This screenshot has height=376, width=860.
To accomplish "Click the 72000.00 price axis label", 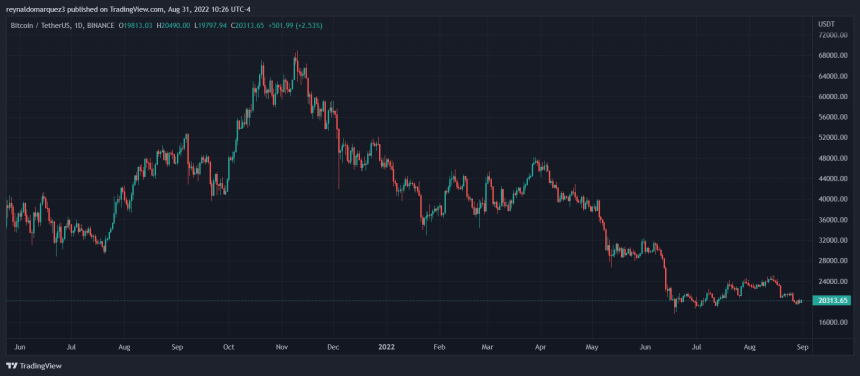I will click(833, 35).
